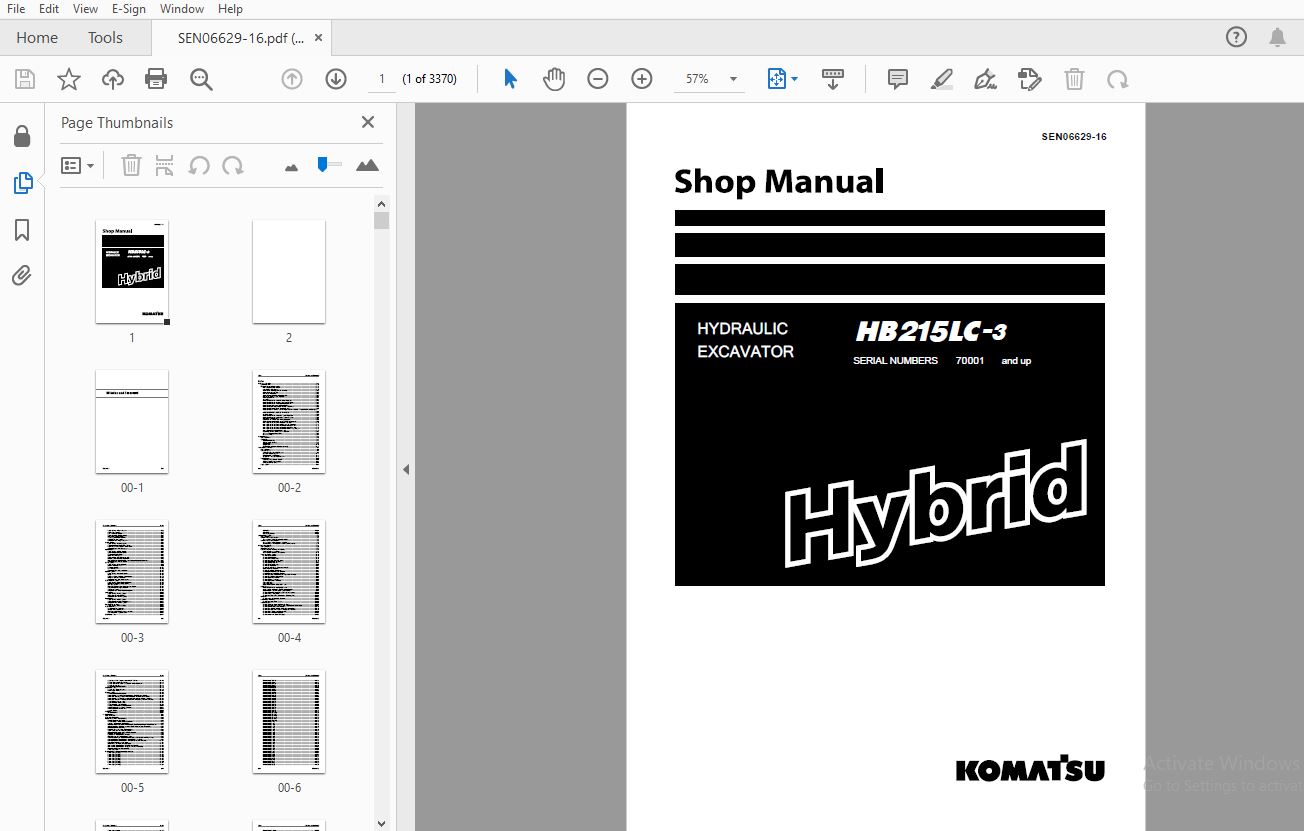
Task: Open the thumbnails panel options dropdown
Action: pyautogui.click(x=78, y=165)
